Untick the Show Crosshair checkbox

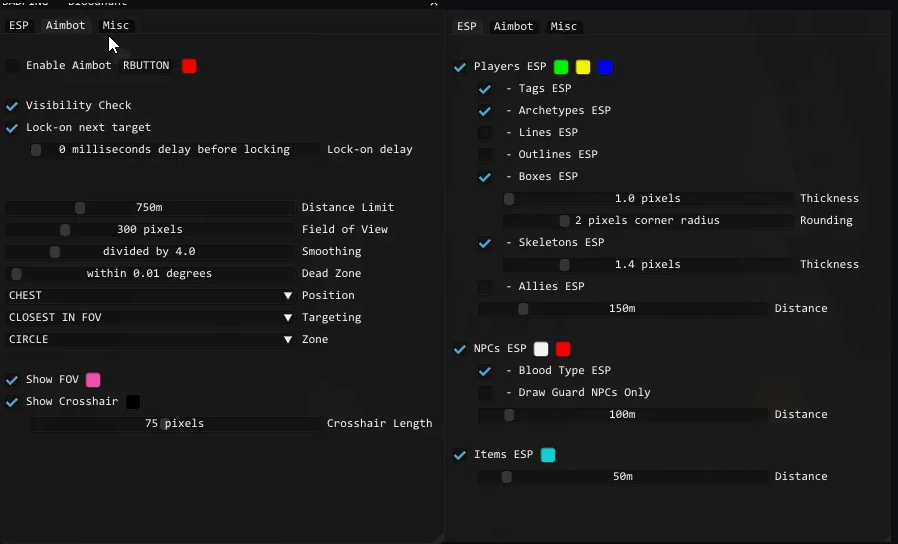(x=12, y=402)
